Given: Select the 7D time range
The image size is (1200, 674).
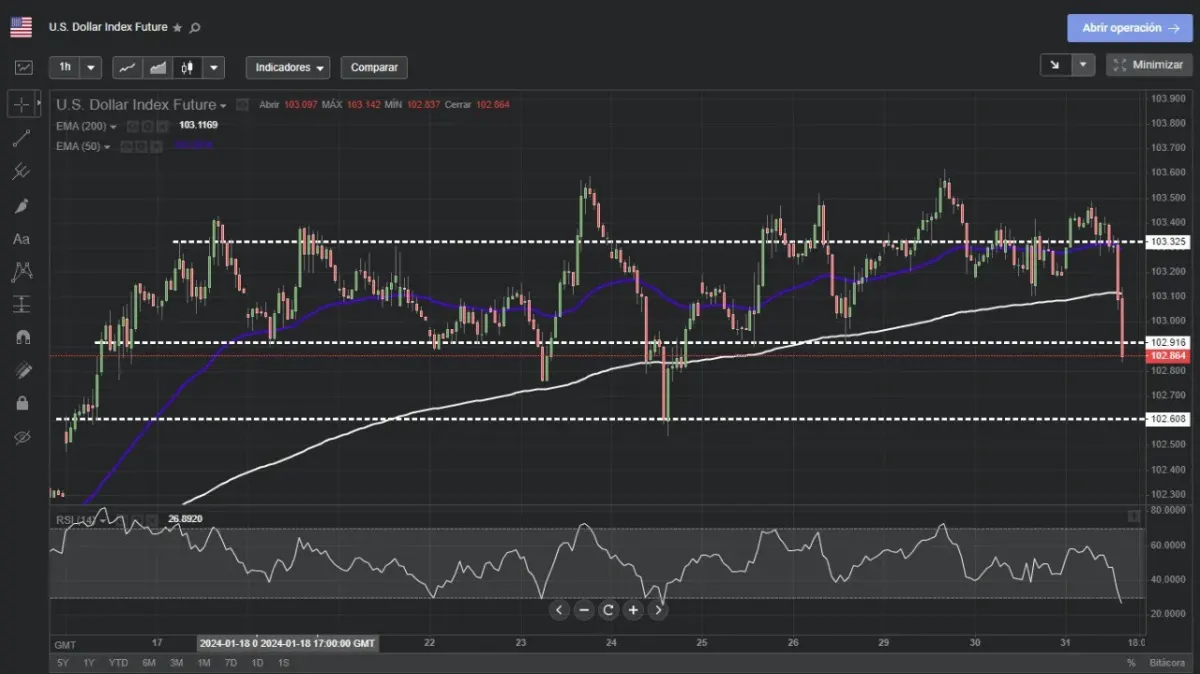Looking at the screenshot, I should pyautogui.click(x=230, y=663).
